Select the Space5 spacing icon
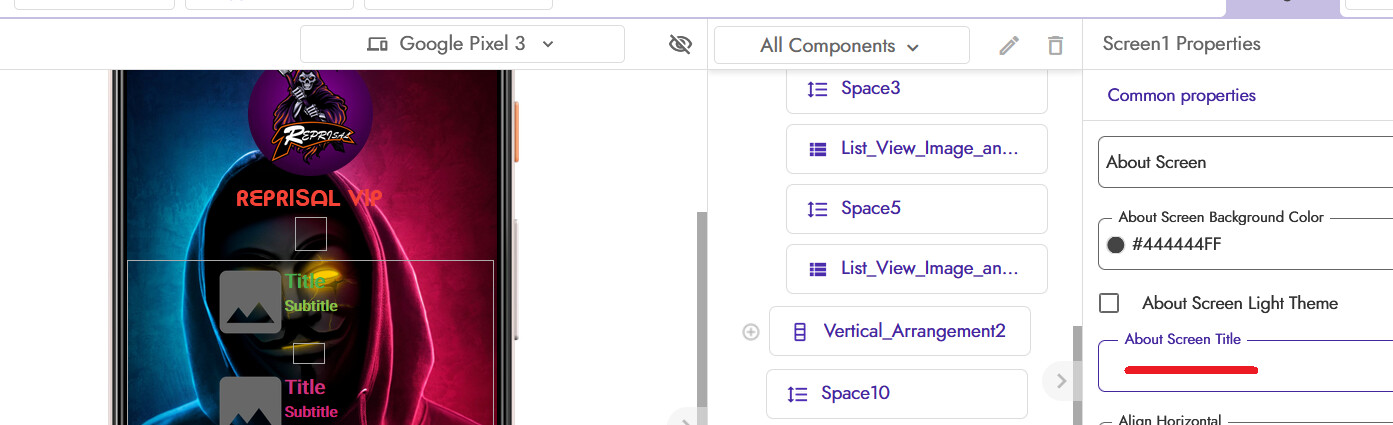1393x425 pixels. click(x=818, y=209)
